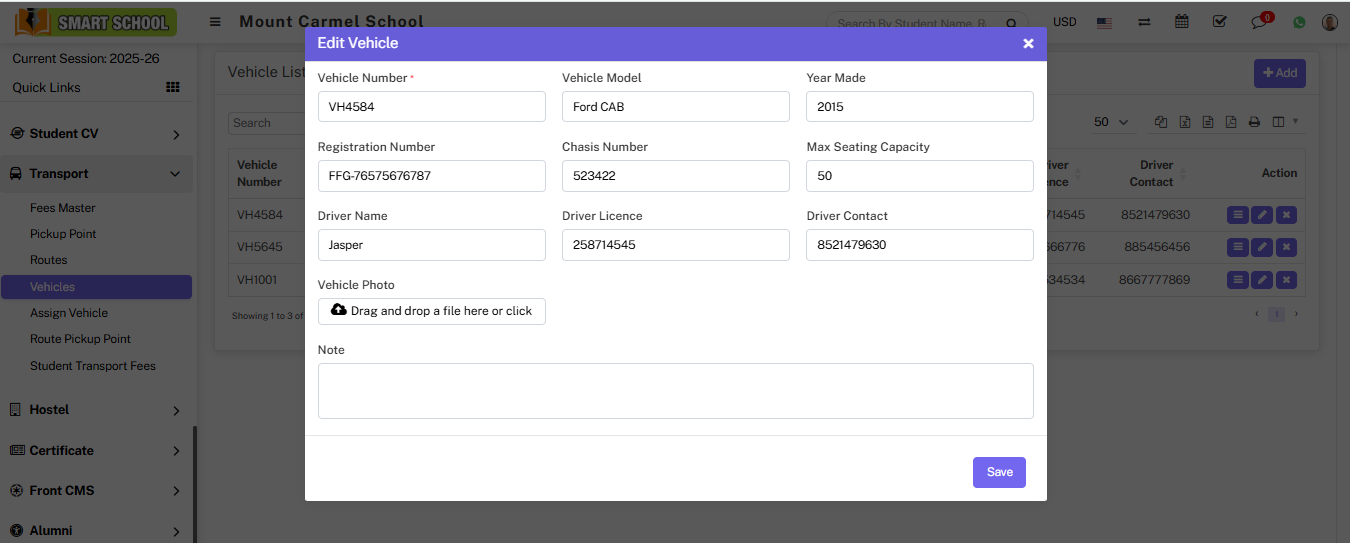Image resolution: width=1350 pixels, height=543 pixels.
Task: Click the switch session arrows icon
Action: pyautogui.click(x=1144, y=22)
